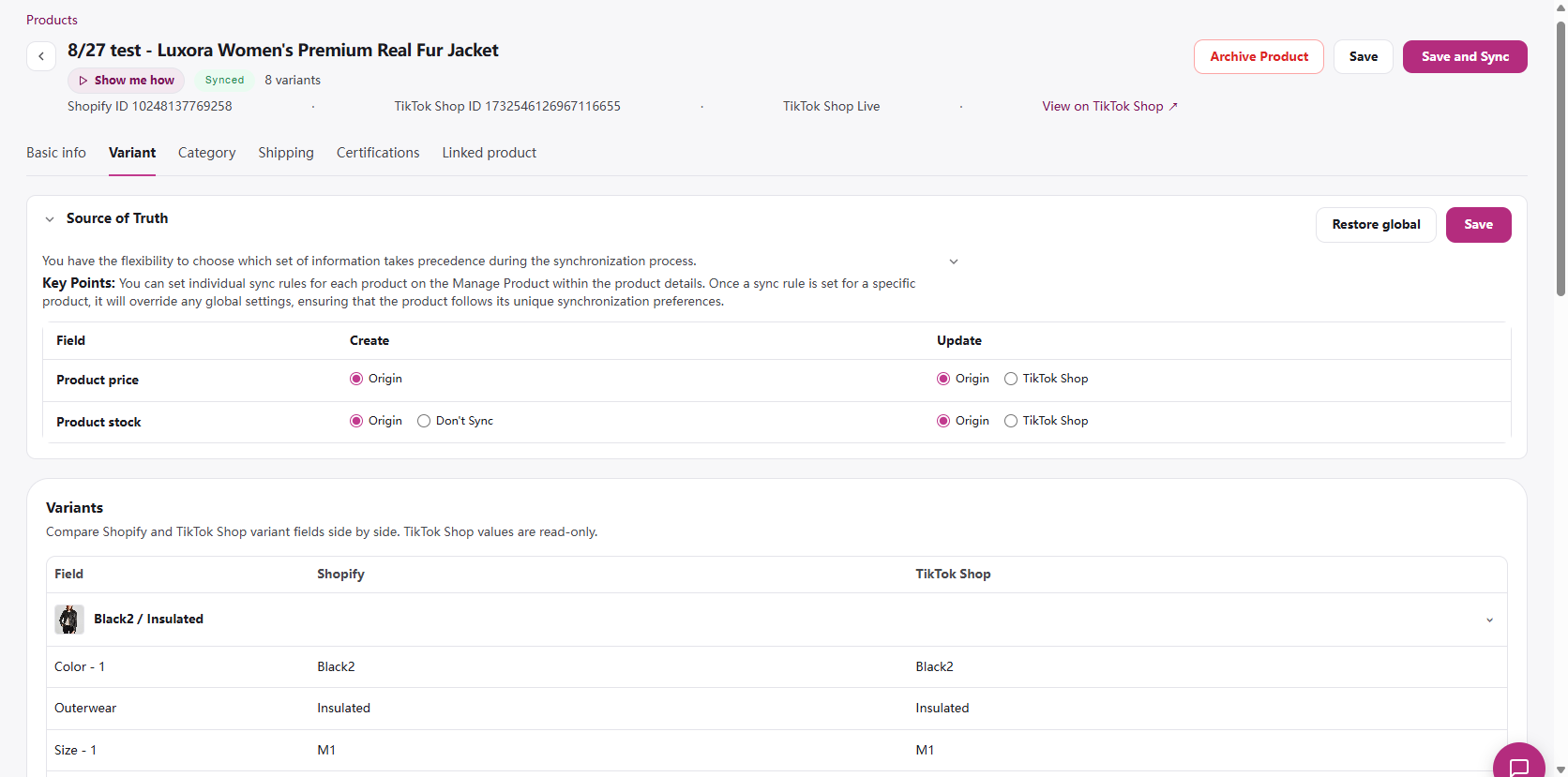Click the top Save button beside Archive Product
Viewport: 1568px width, 777px height.
pyautogui.click(x=1364, y=56)
